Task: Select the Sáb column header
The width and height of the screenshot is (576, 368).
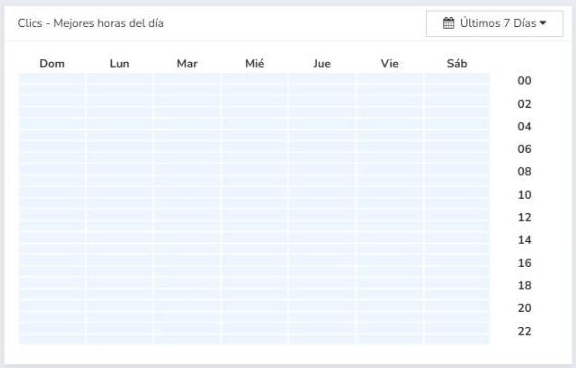Action: pos(457,64)
